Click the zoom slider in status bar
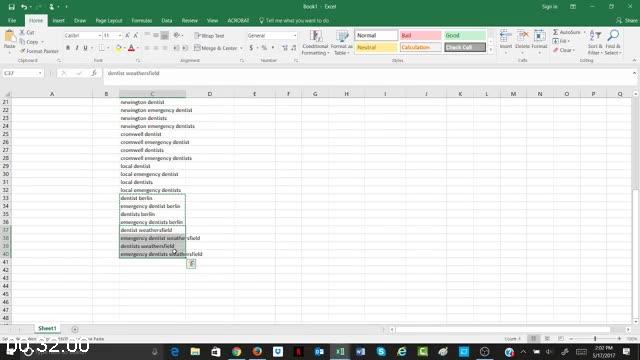The width and height of the screenshot is (640, 360). [x=595, y=339]
